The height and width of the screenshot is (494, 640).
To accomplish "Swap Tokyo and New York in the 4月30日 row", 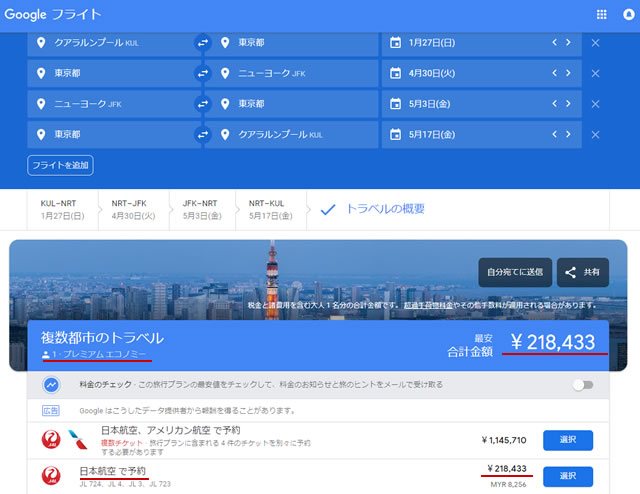I will point(203,73).
